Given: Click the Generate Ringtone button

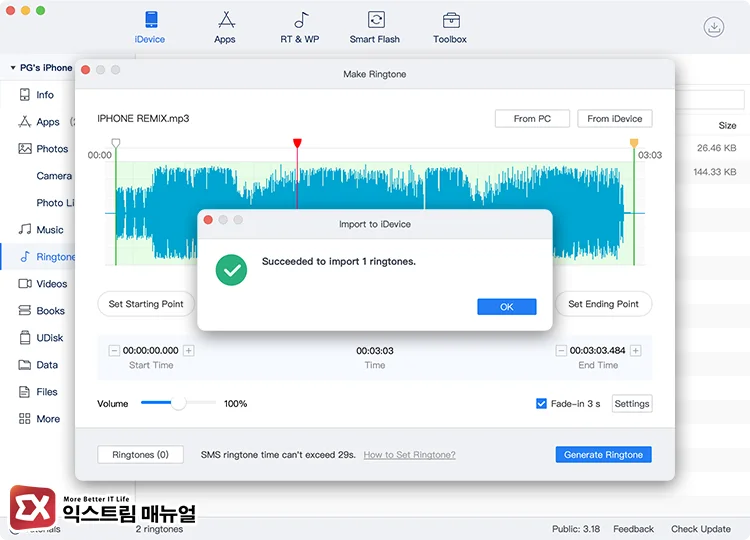Looking at the screenshot, I should point(603,455).
